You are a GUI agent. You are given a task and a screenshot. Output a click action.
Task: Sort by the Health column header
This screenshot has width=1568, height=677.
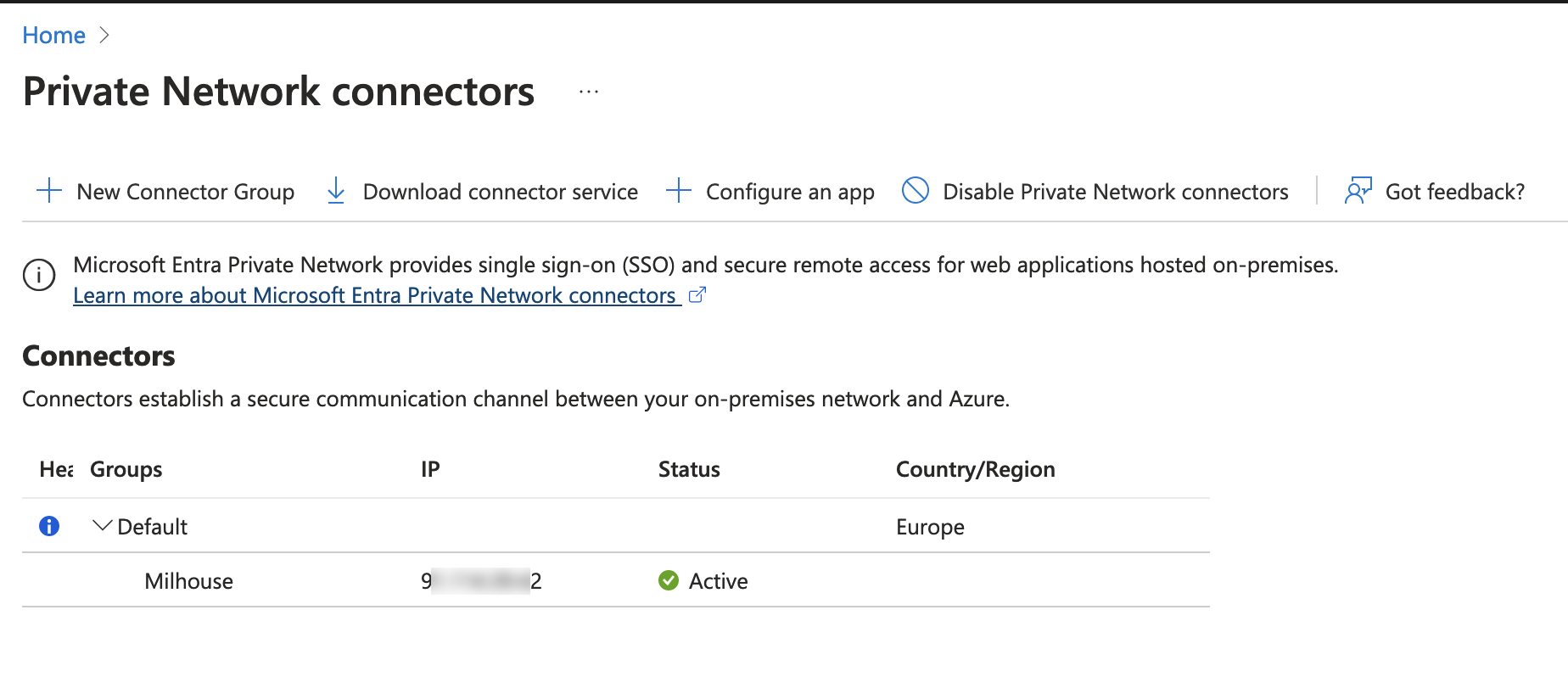click(56, 469)
